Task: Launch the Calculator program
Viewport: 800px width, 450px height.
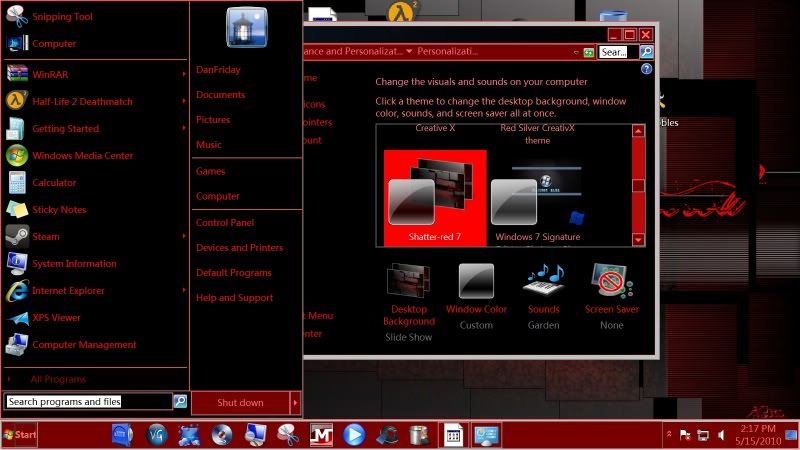Action: click(54, 183)
